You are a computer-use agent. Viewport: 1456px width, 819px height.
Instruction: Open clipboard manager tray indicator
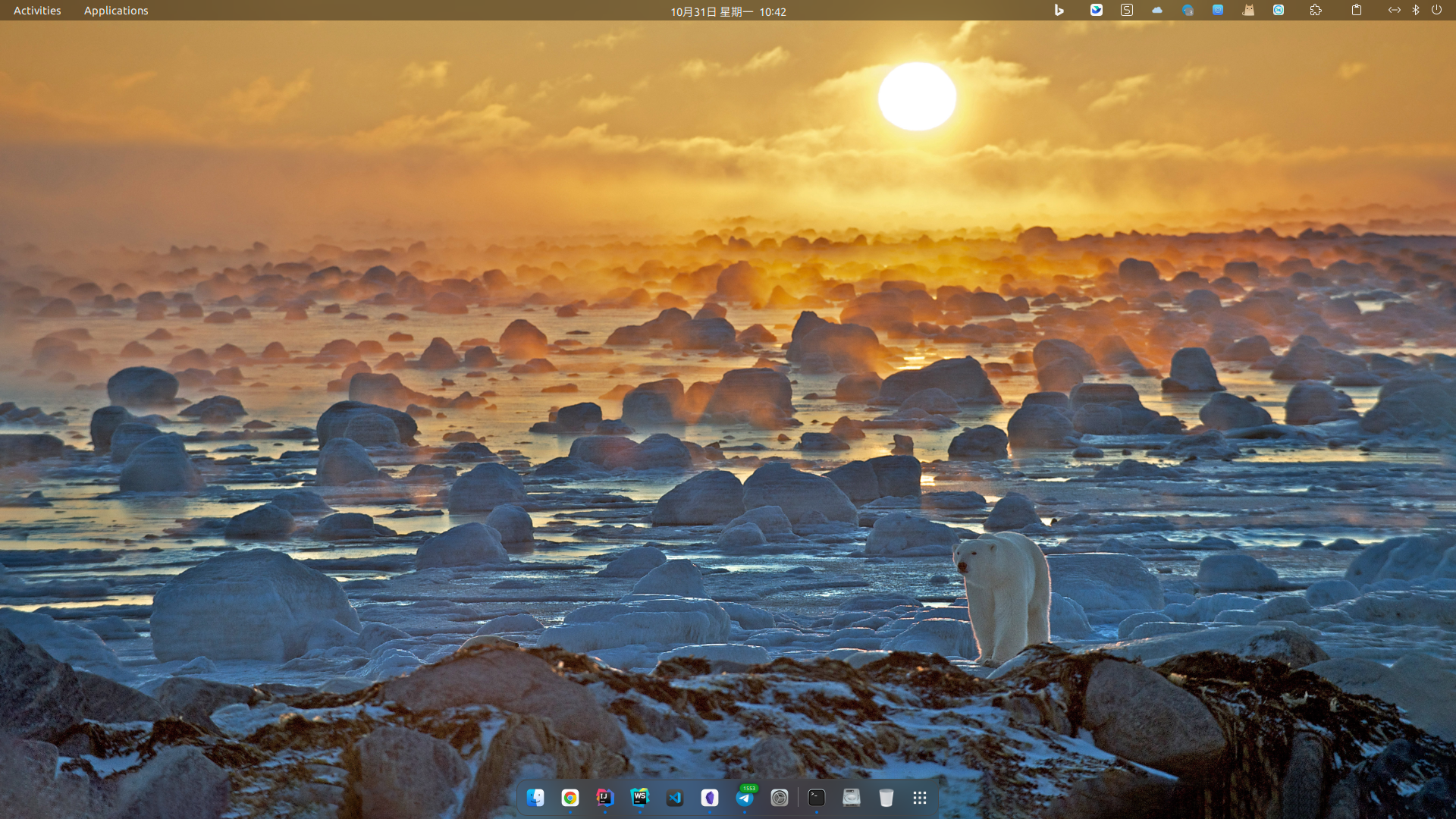point(1357,10)
